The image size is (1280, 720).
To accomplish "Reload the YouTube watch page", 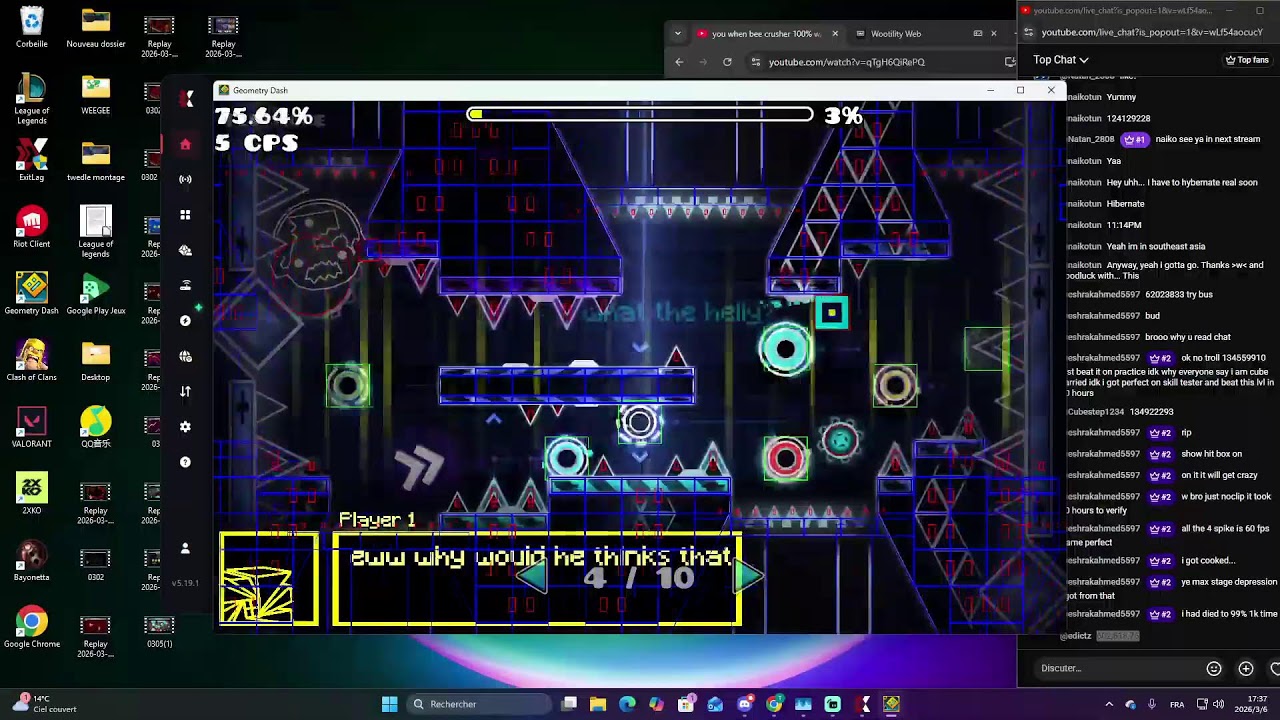I will coord(727,62).
